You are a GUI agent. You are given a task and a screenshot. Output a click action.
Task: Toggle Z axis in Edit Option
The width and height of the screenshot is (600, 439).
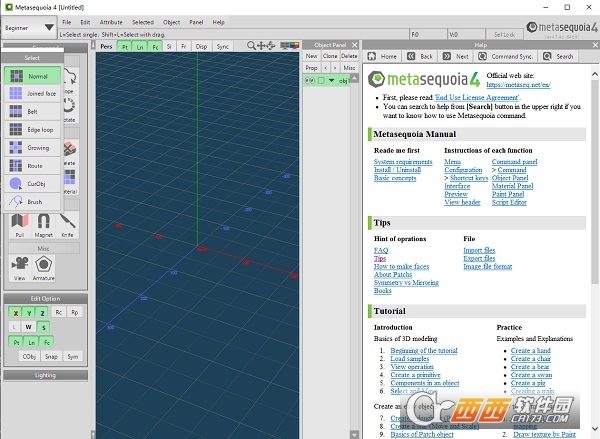[42, 313]
